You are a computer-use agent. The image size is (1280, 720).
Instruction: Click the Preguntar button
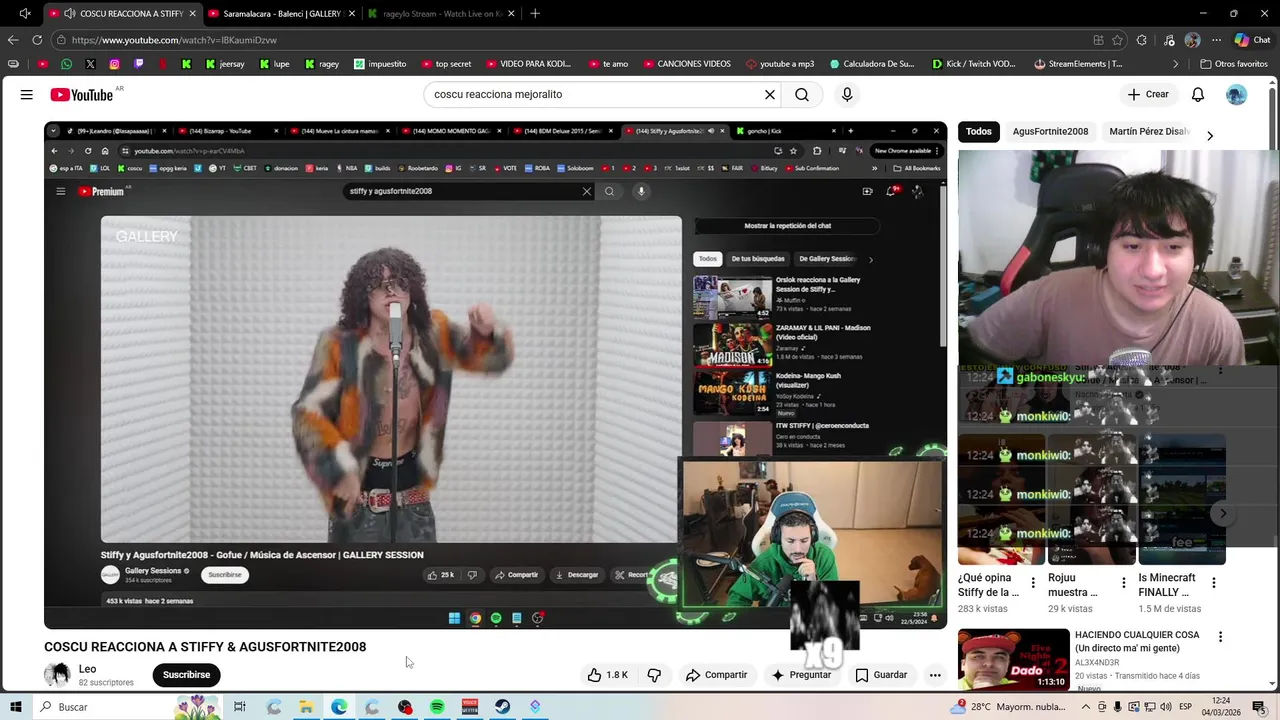click(800, 675)
